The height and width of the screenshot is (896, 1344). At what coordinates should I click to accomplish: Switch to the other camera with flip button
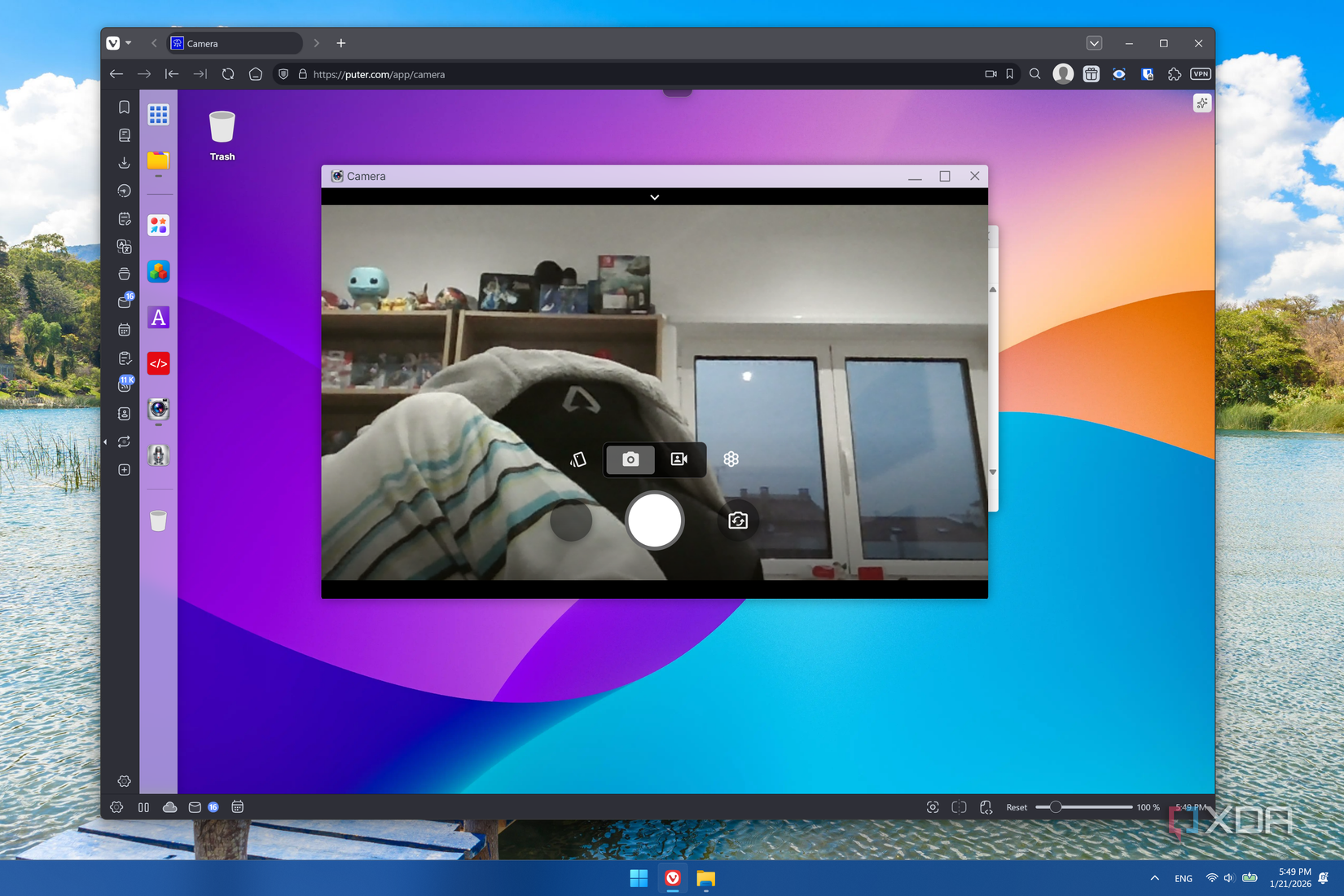click(738, 520)
